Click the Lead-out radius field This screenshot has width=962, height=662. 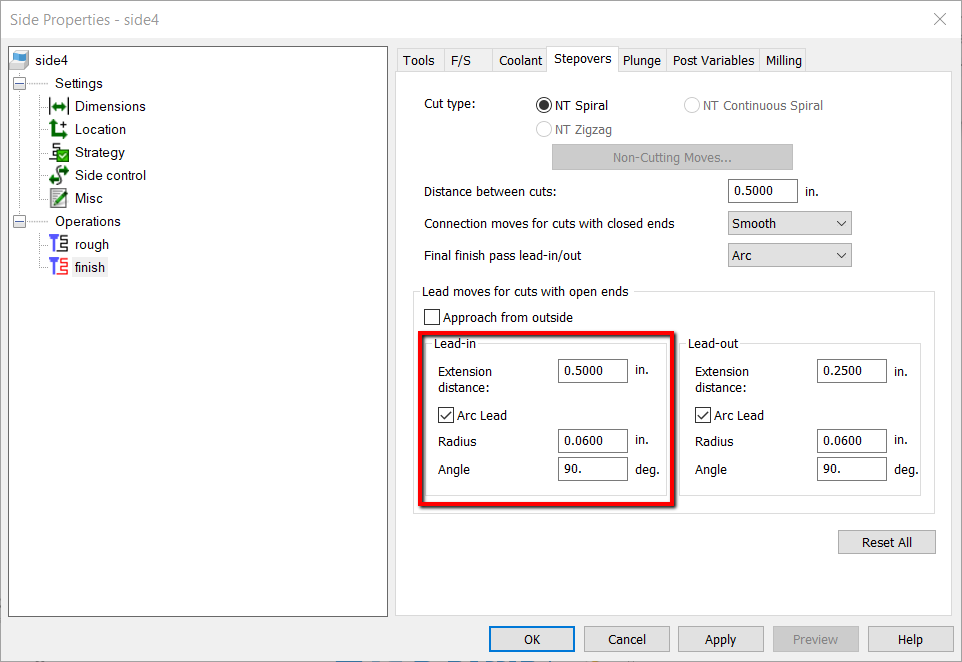(851, 440)
